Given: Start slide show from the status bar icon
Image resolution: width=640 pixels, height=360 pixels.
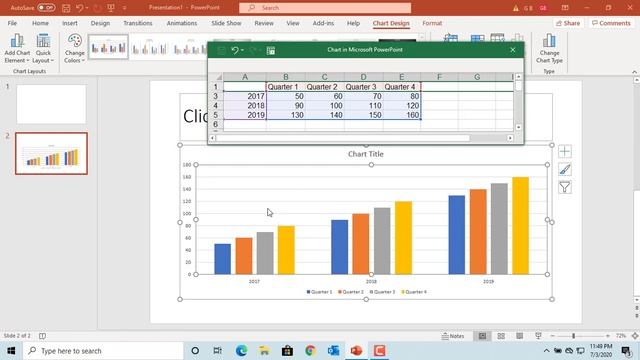Looking at the screenshot, I should (x=538, y=336).
